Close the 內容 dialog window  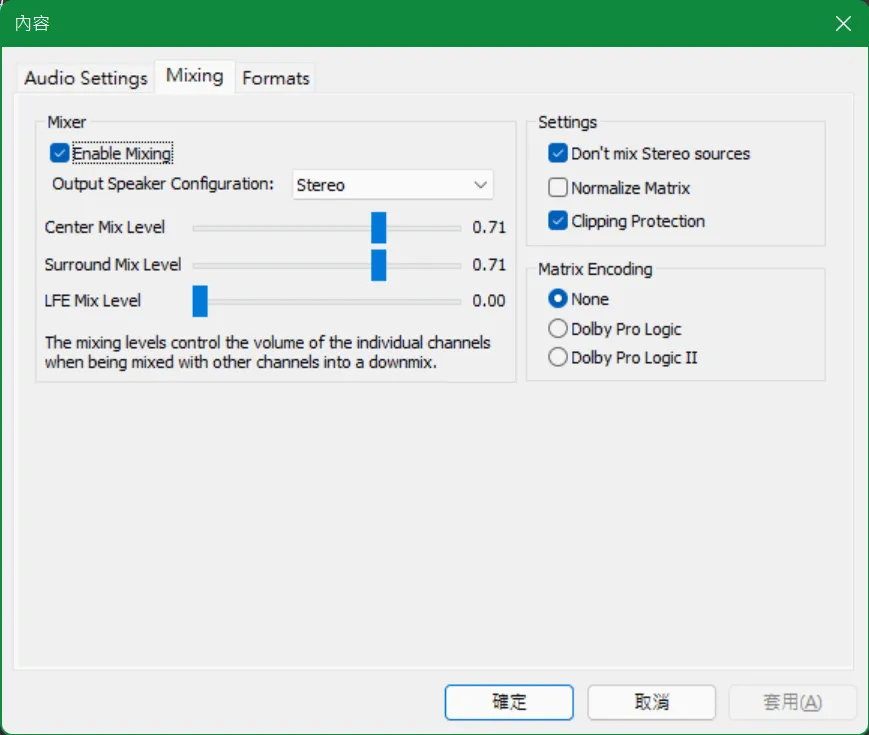point(843,23)
